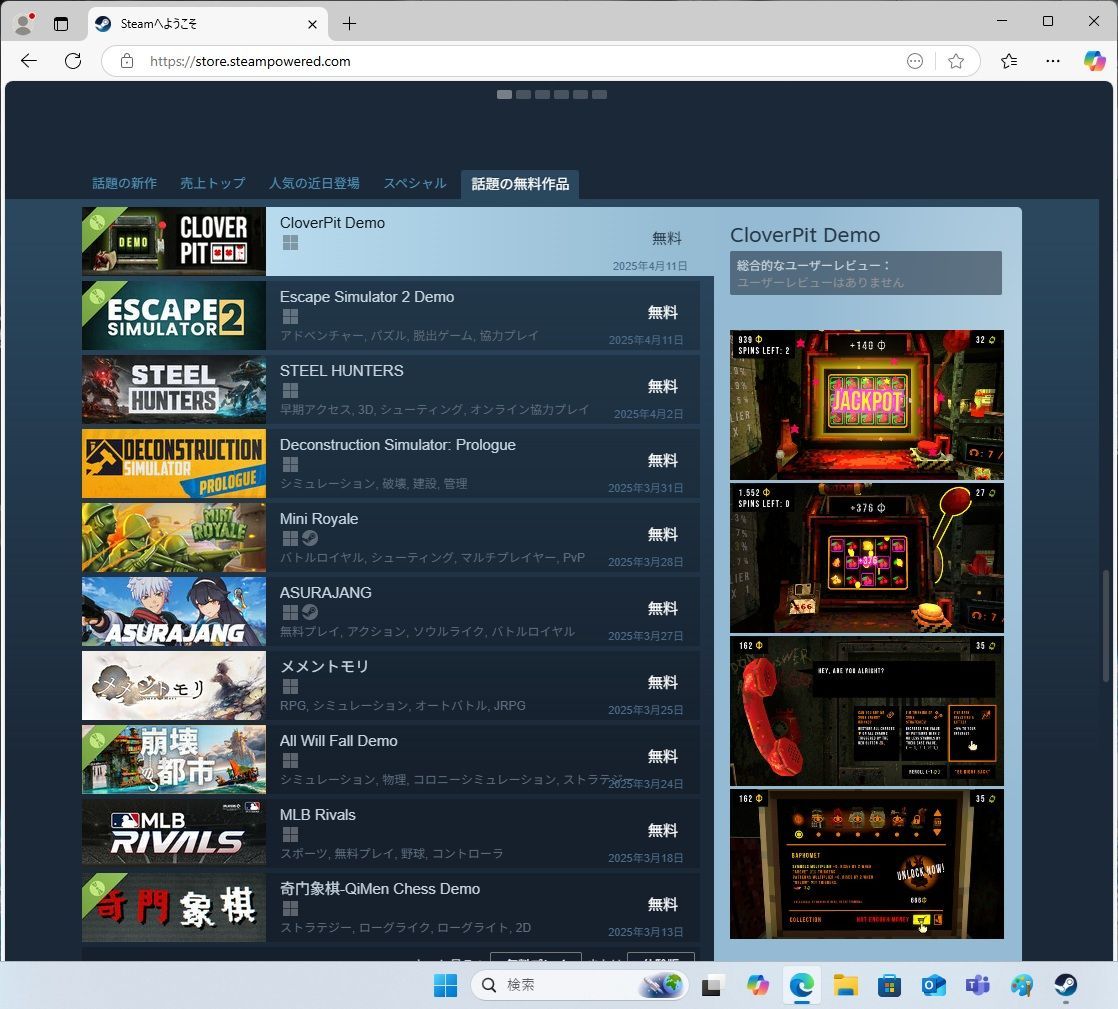Viewport: 1118px width, 1009px height.
Task: Open File Explorer from taskbar
Action: [845, 985]
